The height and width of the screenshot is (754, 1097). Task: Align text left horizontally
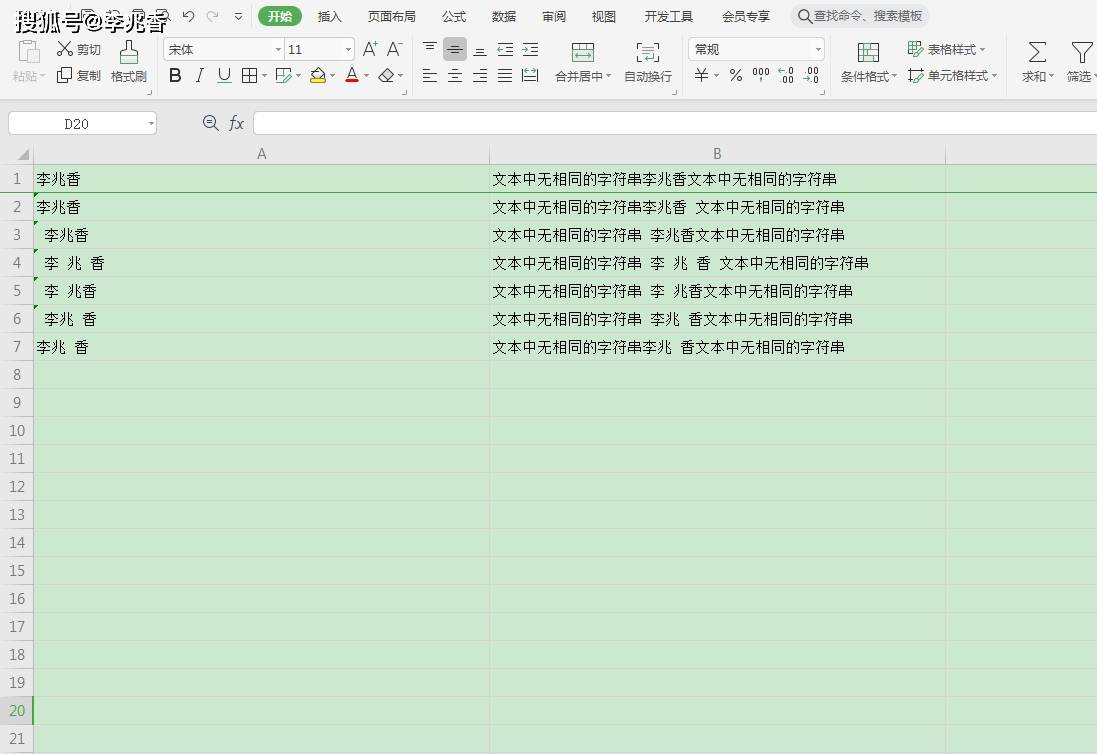coord(430,76)
